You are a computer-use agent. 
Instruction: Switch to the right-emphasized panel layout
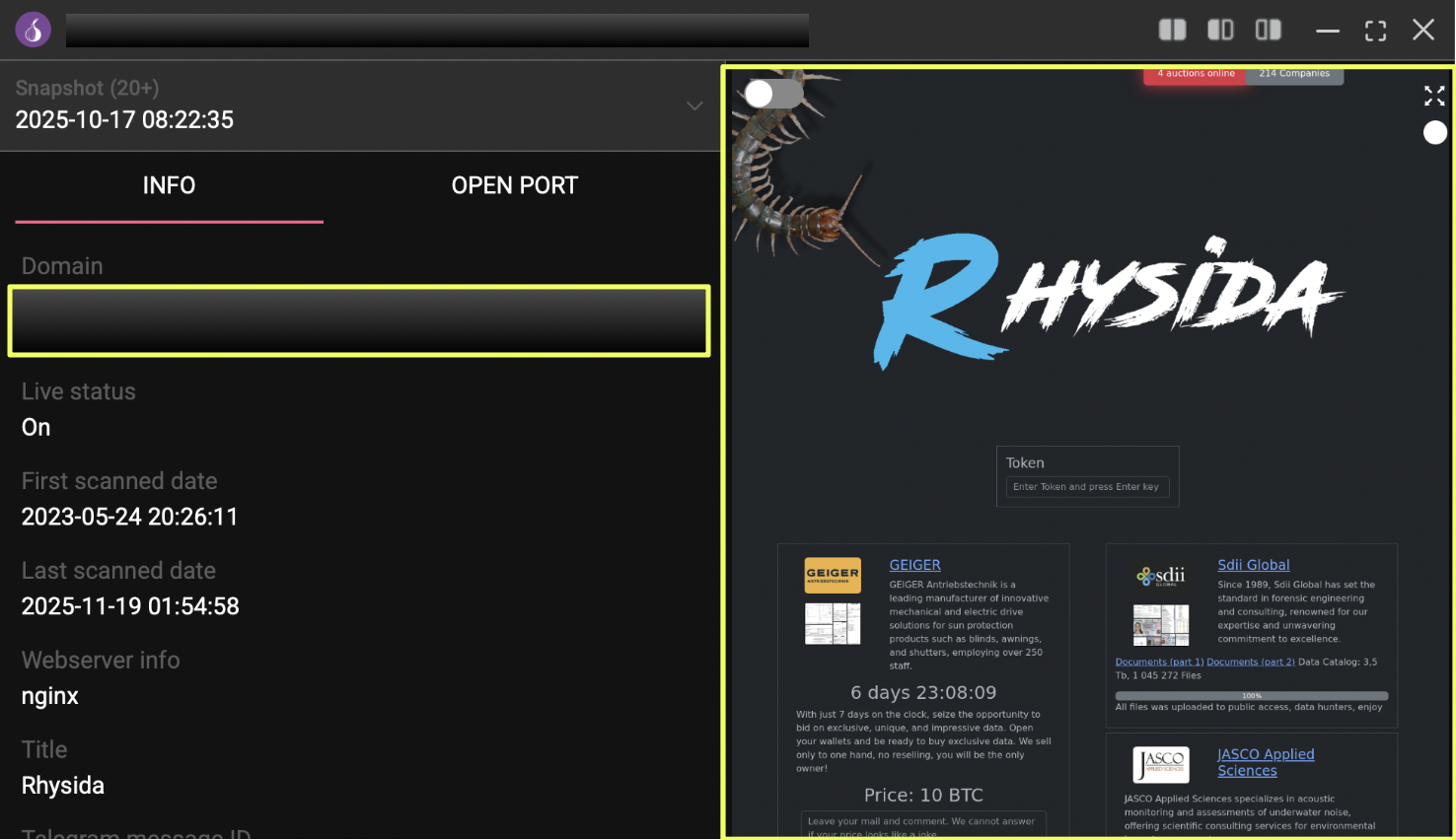click(x=1268, y=30)
